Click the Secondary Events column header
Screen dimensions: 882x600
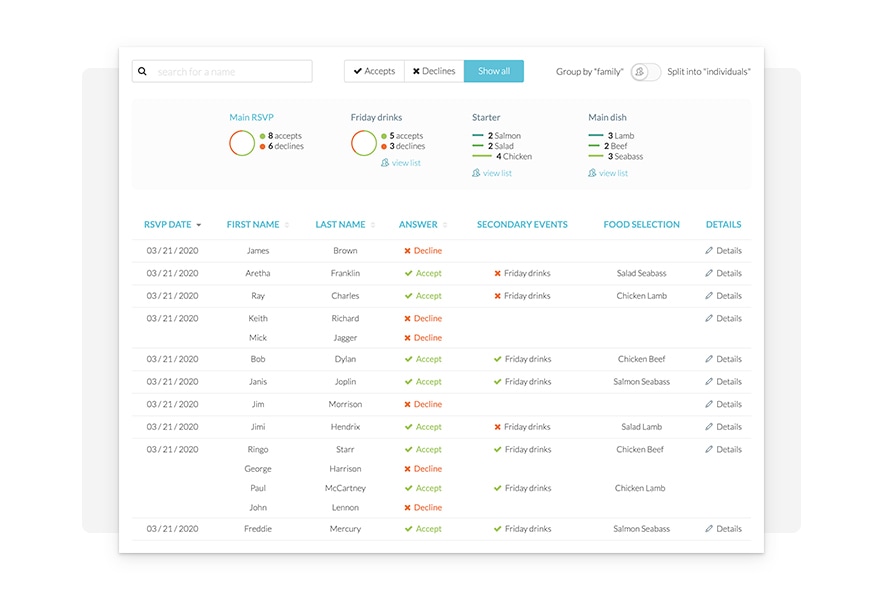pos(522,224)
